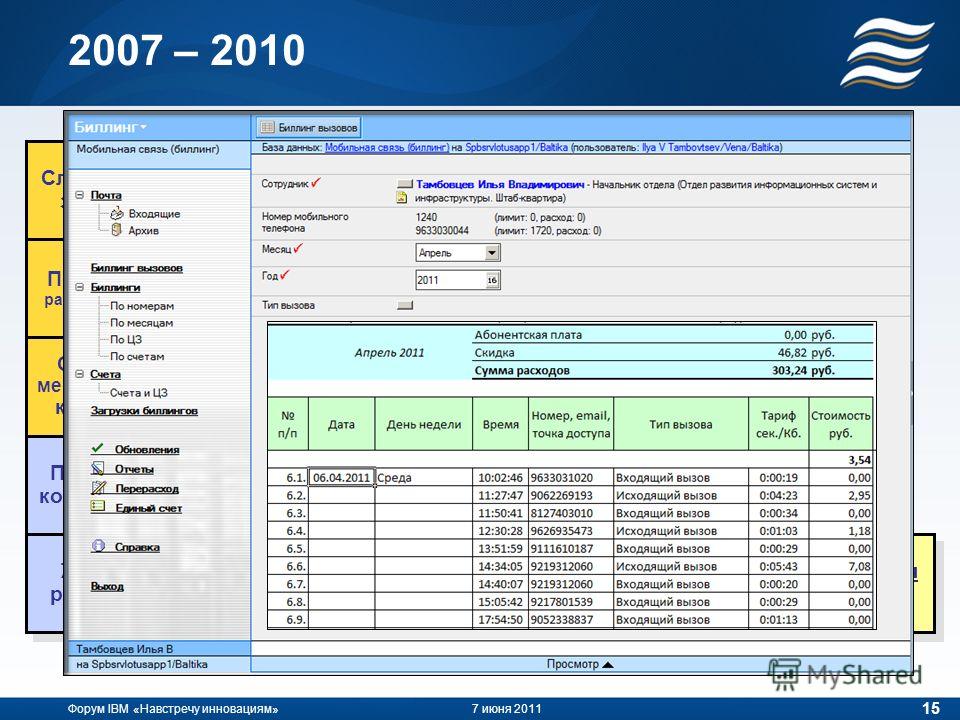Click the Отчеты report icon

[x=97, y=468]
